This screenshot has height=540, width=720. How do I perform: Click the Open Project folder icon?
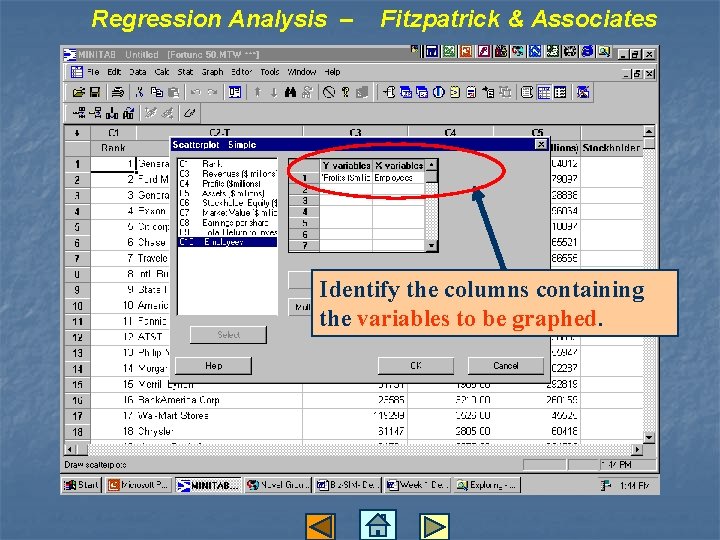[x=79, y=92]
